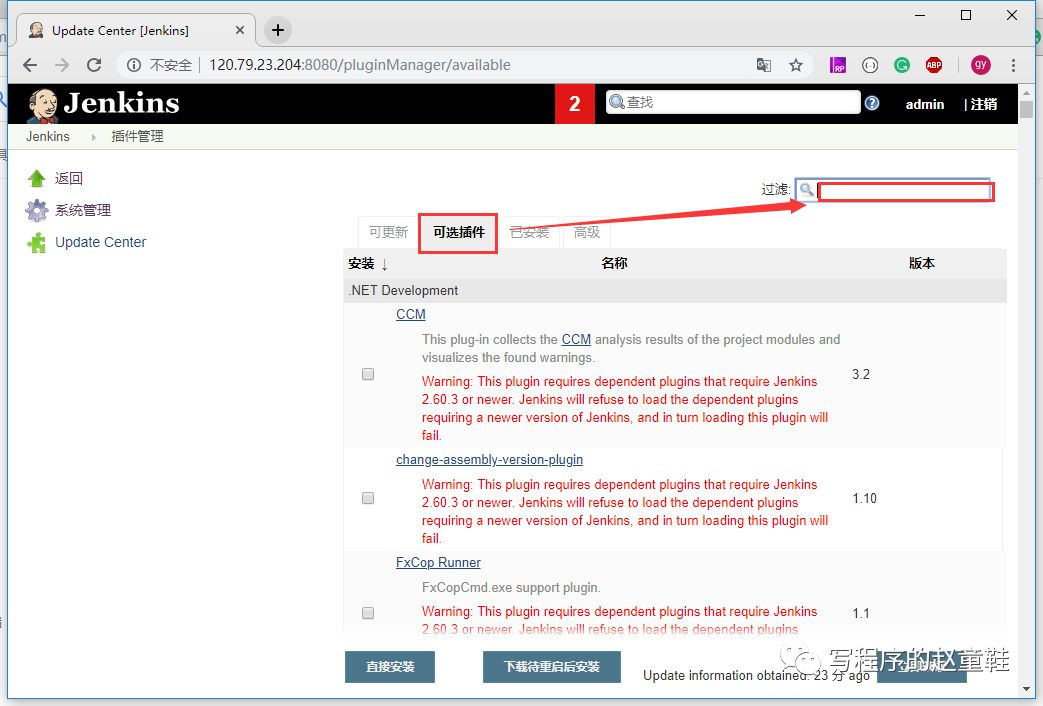Click the Jenkins butler logo

[x=43, y=105]
